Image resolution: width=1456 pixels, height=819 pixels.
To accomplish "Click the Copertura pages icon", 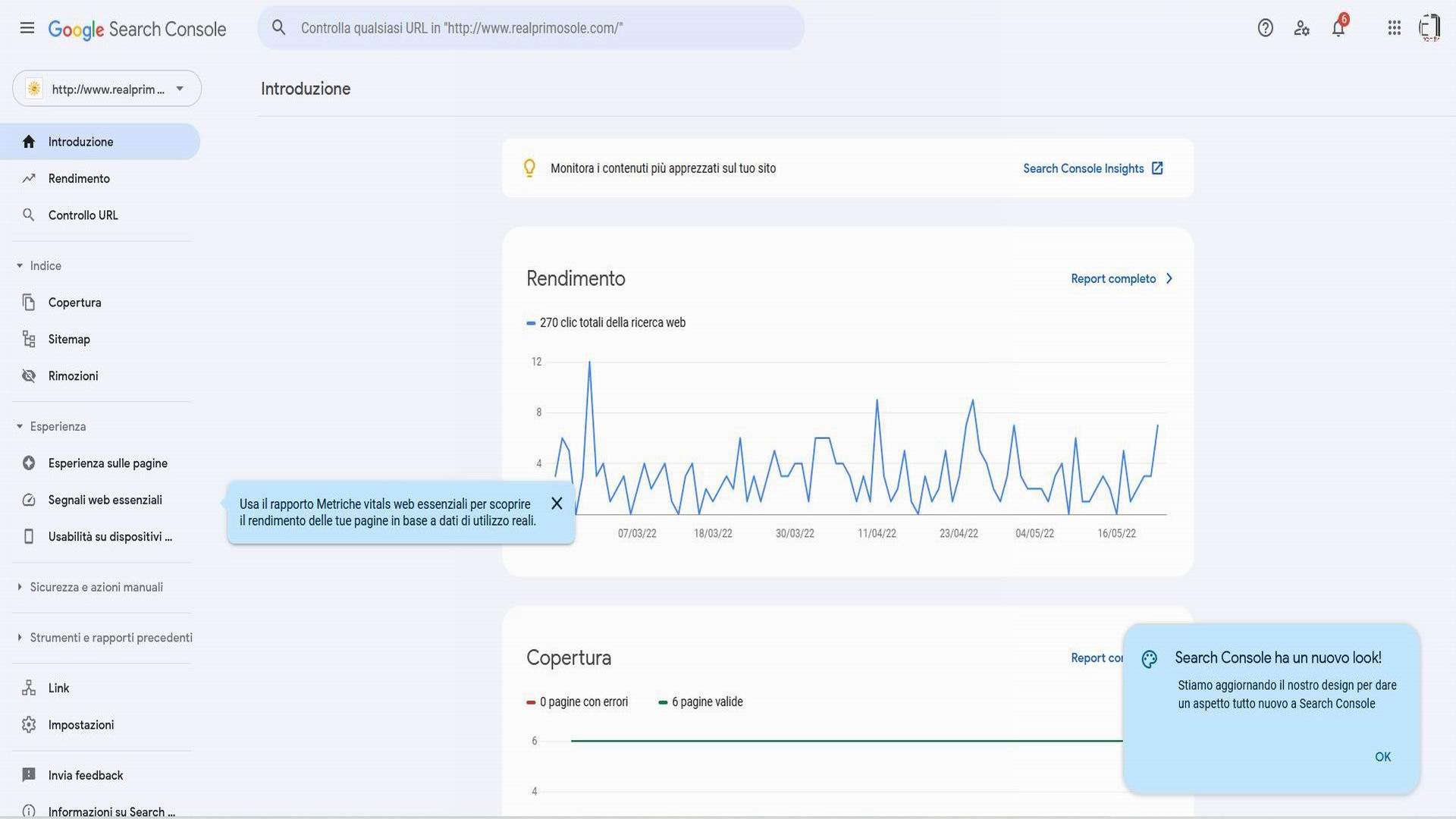I will point(29,303).
